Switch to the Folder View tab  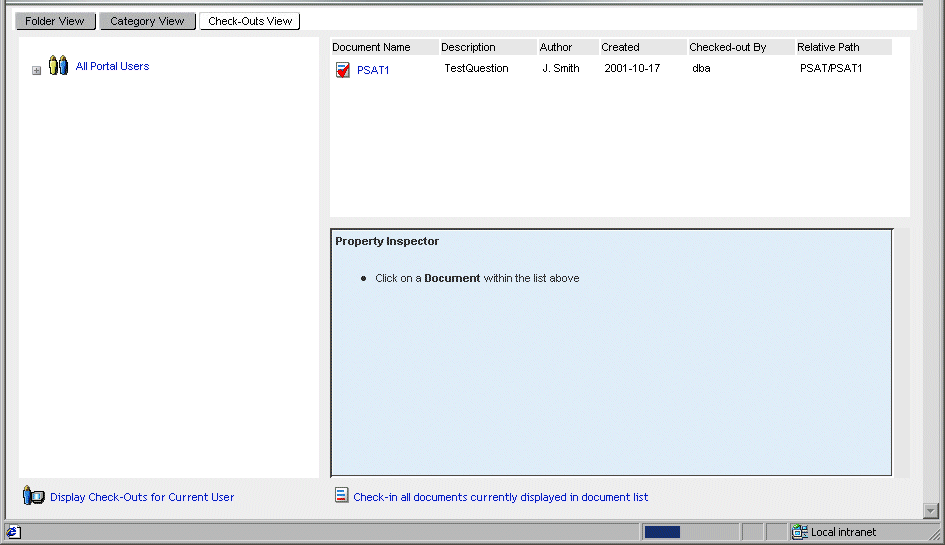click(55, 21)
